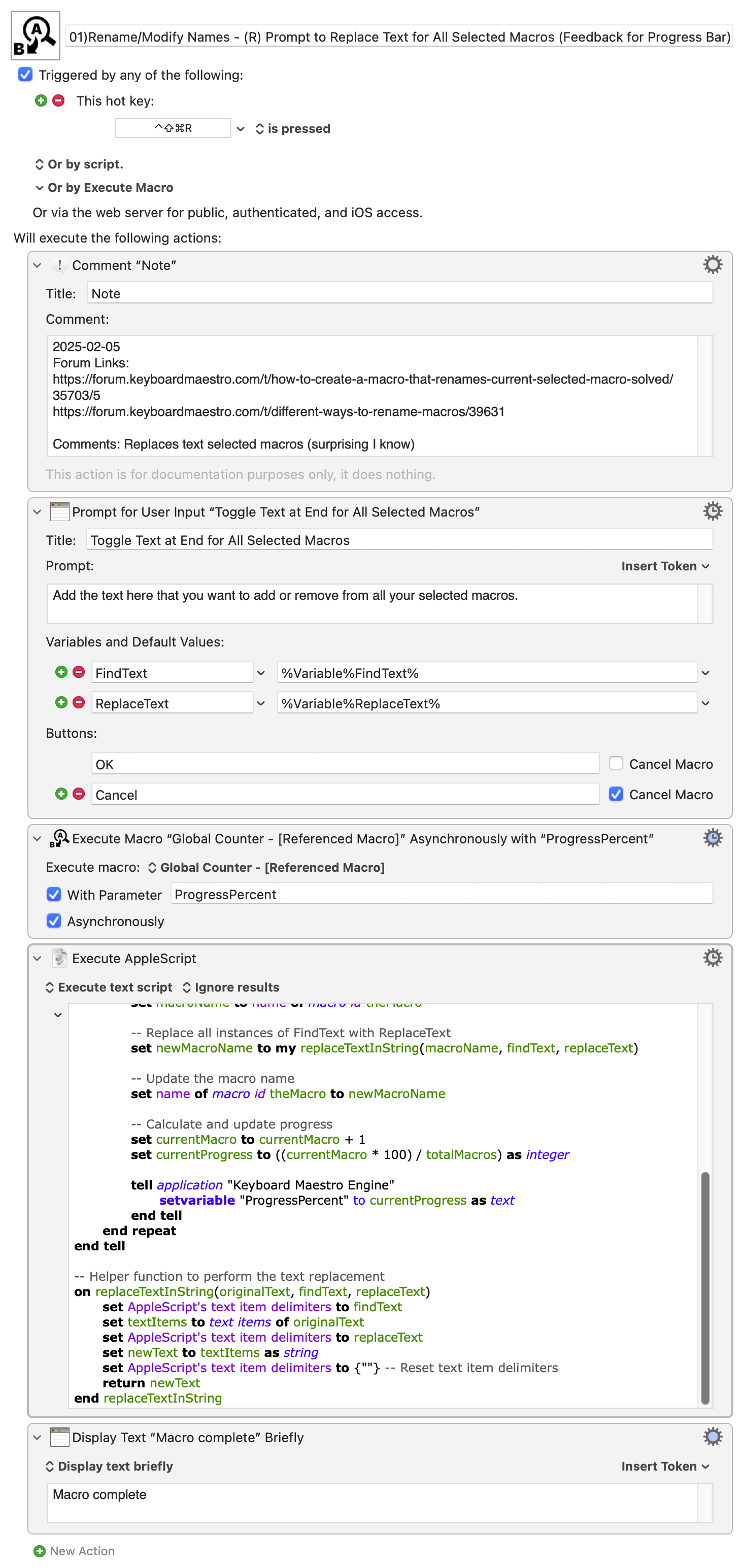Open ReplaceText variable name dropdown

coord(260,703)
